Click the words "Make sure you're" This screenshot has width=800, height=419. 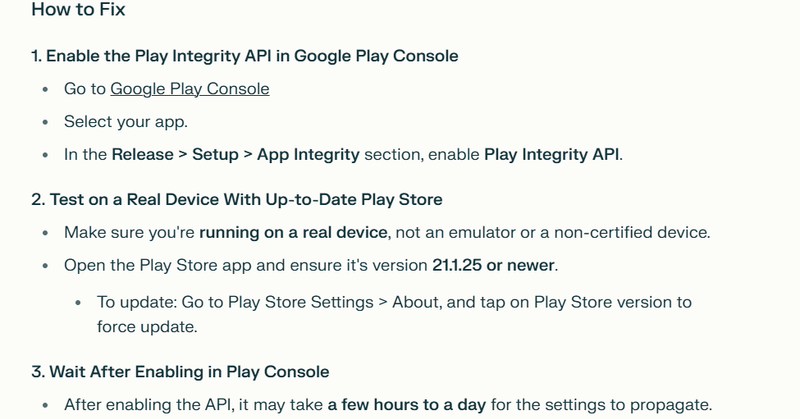(129, 233)
